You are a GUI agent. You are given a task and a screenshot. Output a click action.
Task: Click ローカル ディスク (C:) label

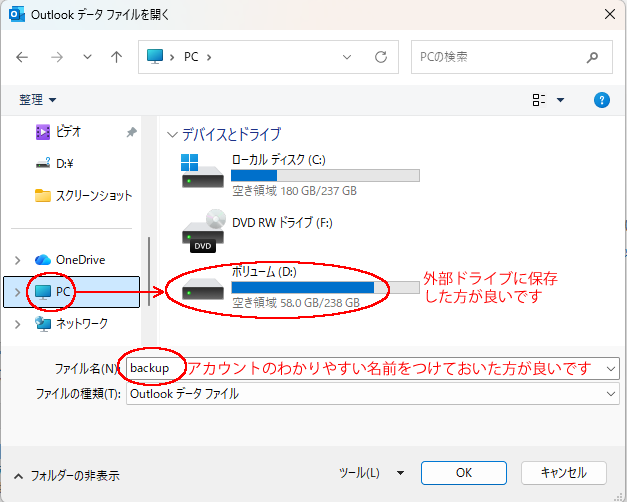coord(279,160)
